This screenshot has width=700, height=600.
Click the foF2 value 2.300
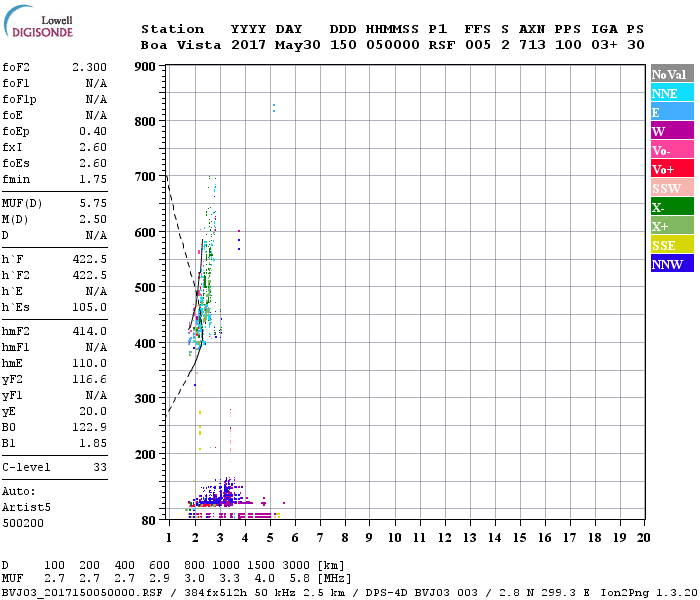tap(89, 67)
